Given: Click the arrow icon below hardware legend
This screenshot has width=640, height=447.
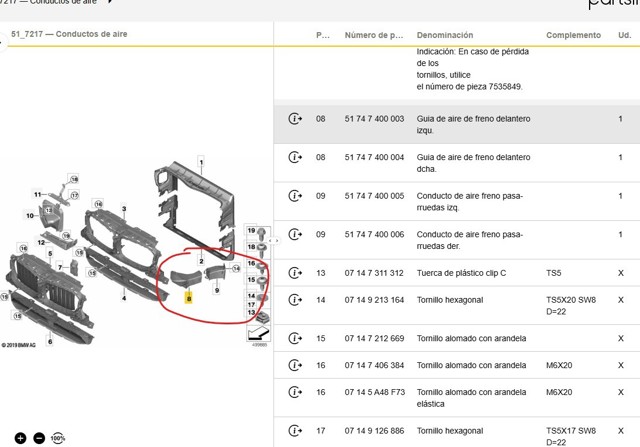Looking at the screenshot, I should pos(258,333).
